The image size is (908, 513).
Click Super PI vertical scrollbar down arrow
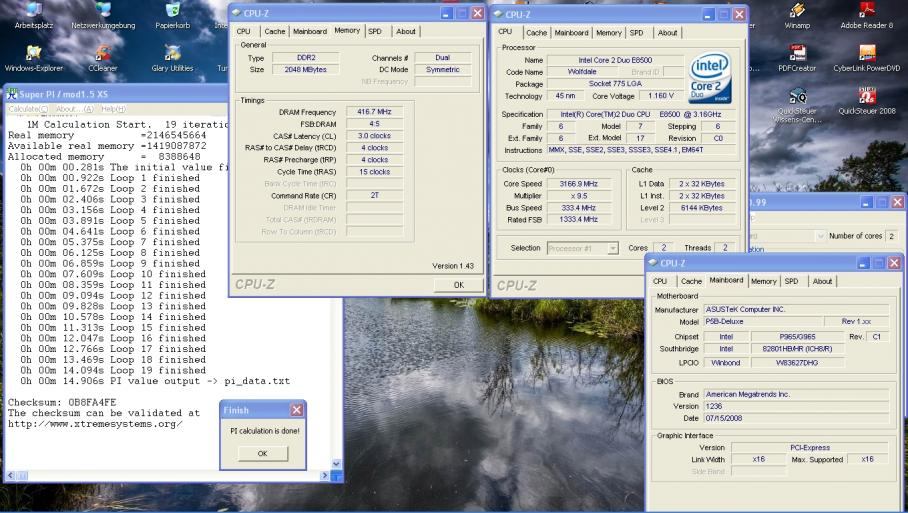[x=336, y=464]
